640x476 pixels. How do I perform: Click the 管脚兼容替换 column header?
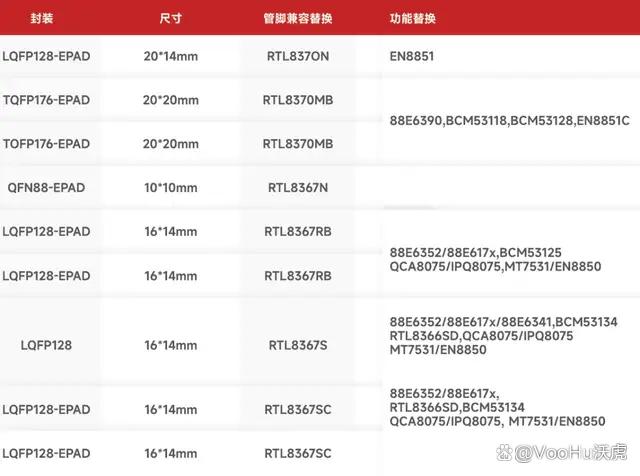[x=298, y=18]
